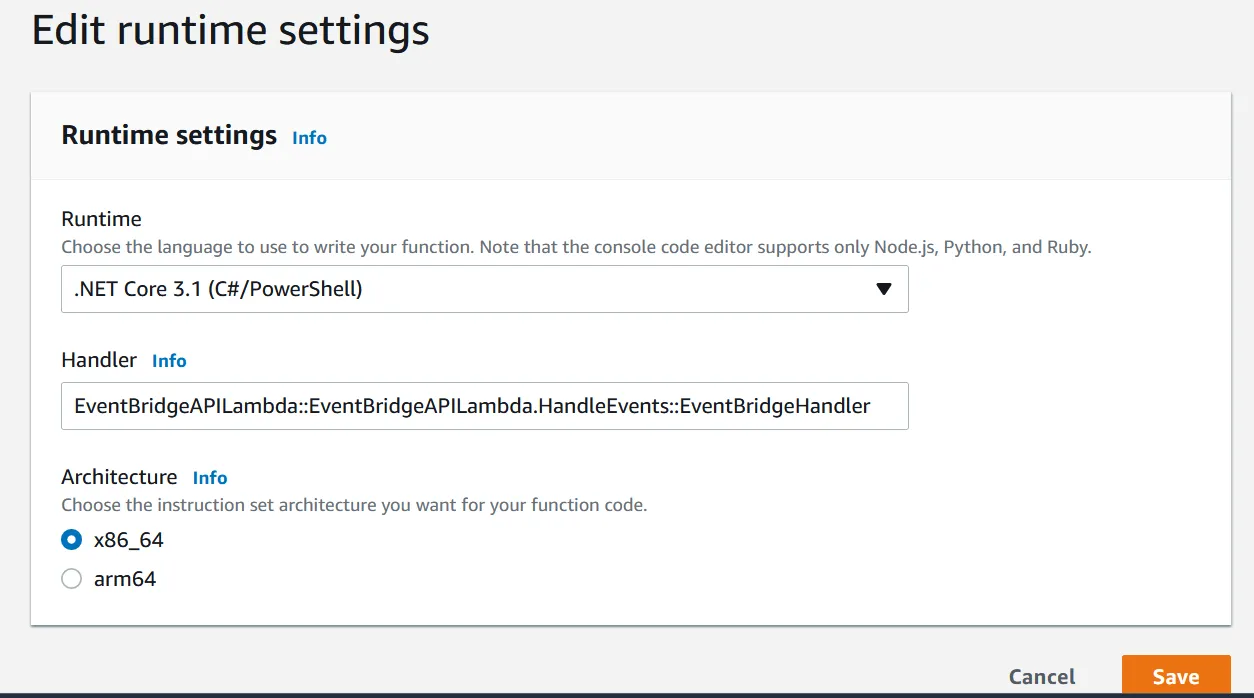Click into the Handler text field

coord(484,406)
